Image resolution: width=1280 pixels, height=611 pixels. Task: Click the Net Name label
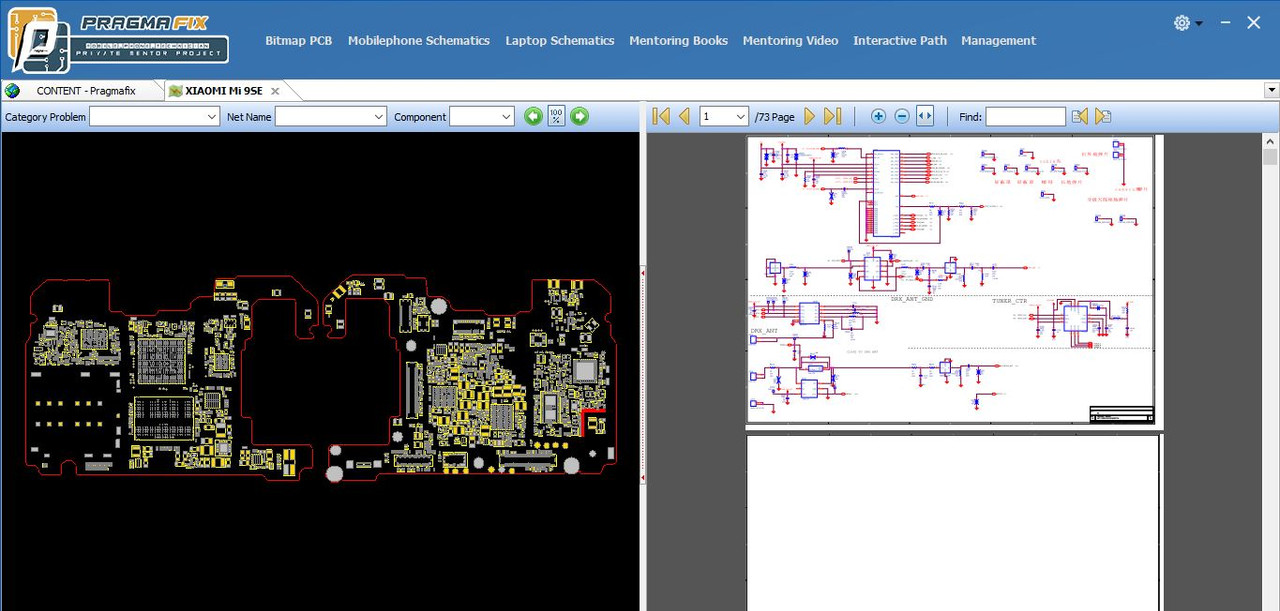[x=249, y=117]
